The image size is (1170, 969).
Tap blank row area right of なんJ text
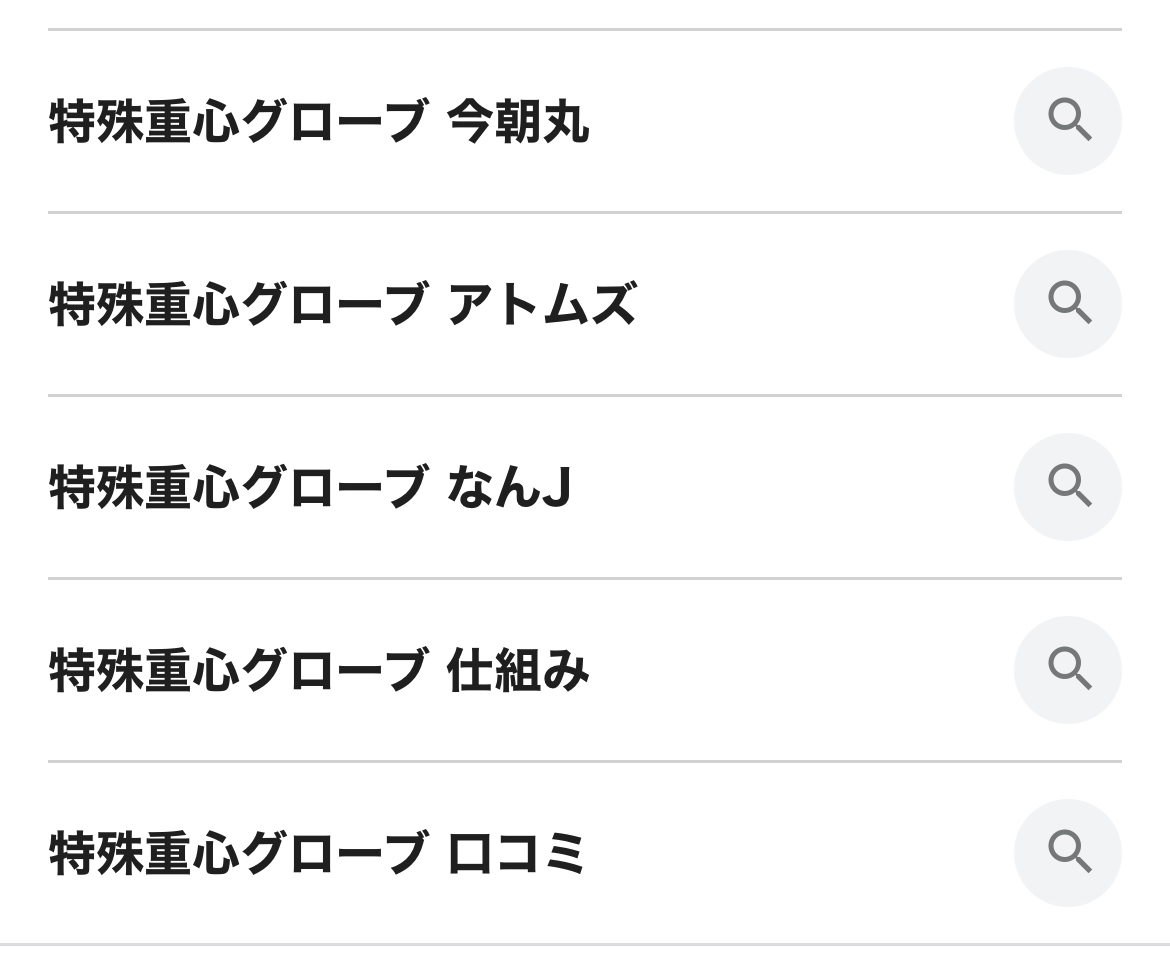tap(790, 488)
